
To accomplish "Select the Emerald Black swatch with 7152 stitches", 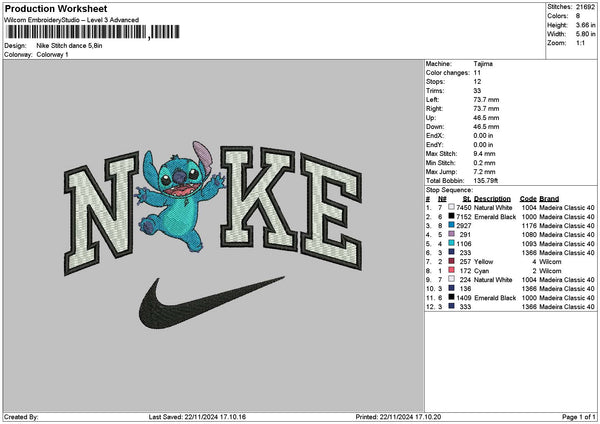I will pyautogui.click(x=452, y=216).
